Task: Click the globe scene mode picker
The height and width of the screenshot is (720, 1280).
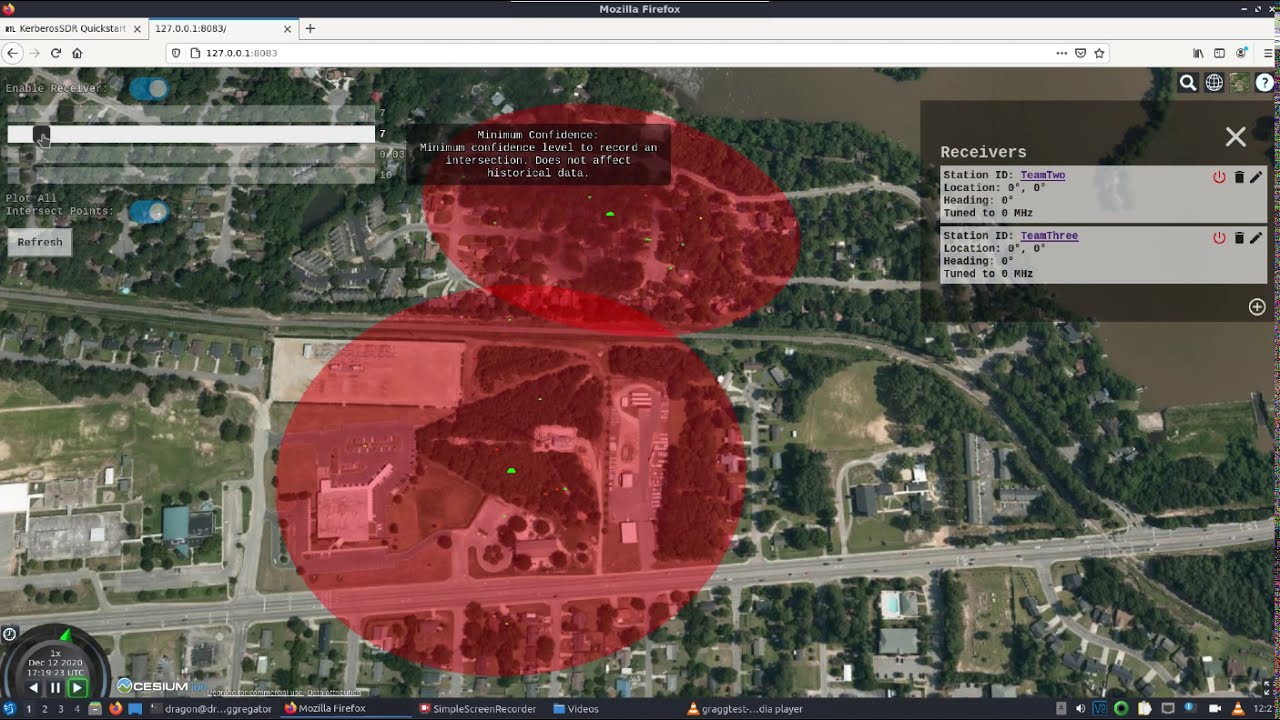Action: (x=1214, y=83)
